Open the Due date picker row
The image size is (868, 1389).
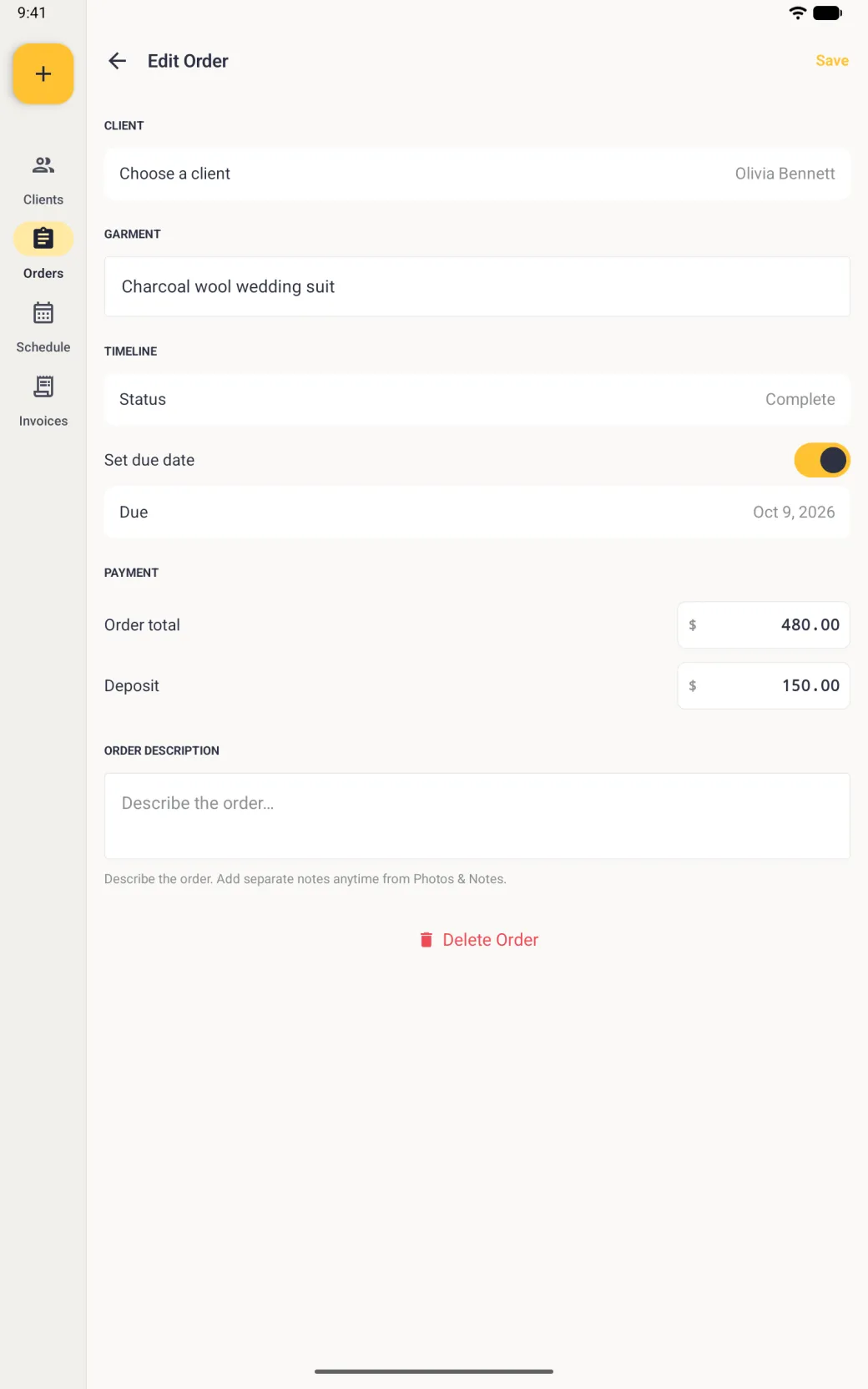click(477, 513)
